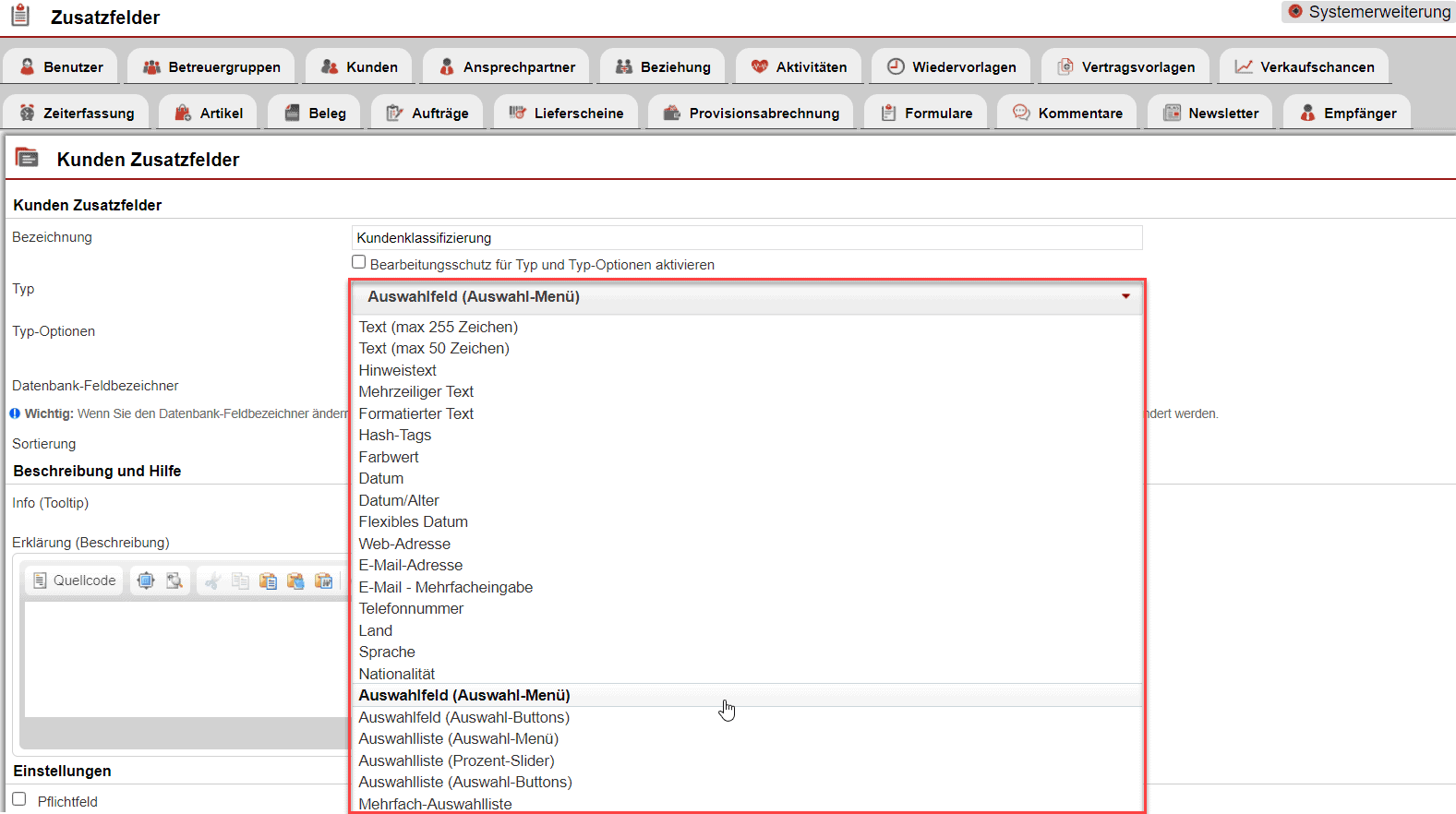Click the info icon beside Wichtig
Image resolution: width=1456 pixels, height=814 pixels.
tap(15, 413)
